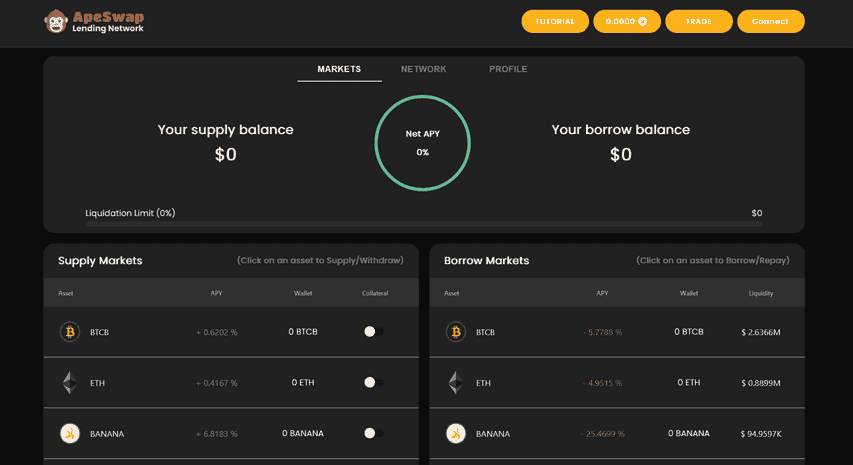Click the 0.0000 balance button
Viewport: 853px width, 465px height.
click(627, 21)
